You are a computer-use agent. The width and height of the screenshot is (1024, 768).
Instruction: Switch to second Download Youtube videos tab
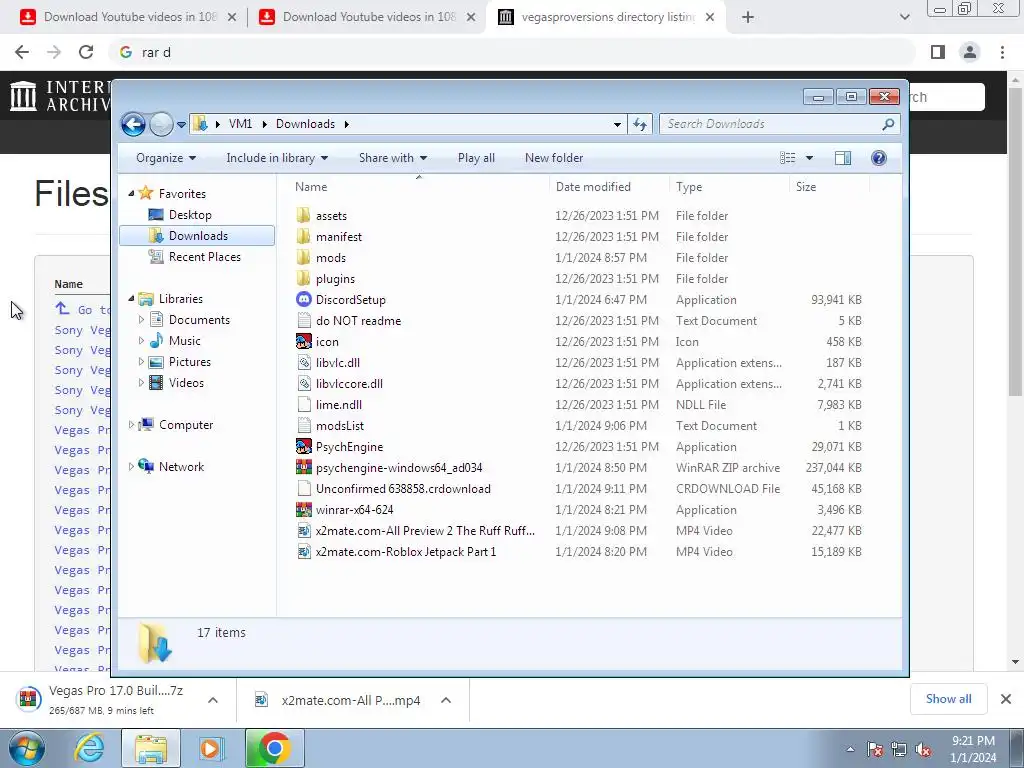pos(368,17)
